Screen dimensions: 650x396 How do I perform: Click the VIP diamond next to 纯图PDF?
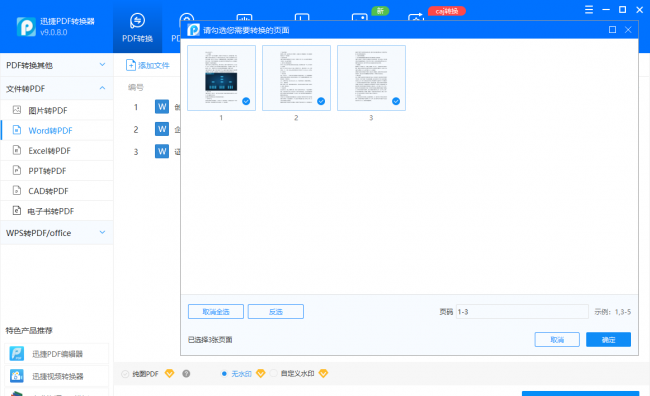pos(170,374)
